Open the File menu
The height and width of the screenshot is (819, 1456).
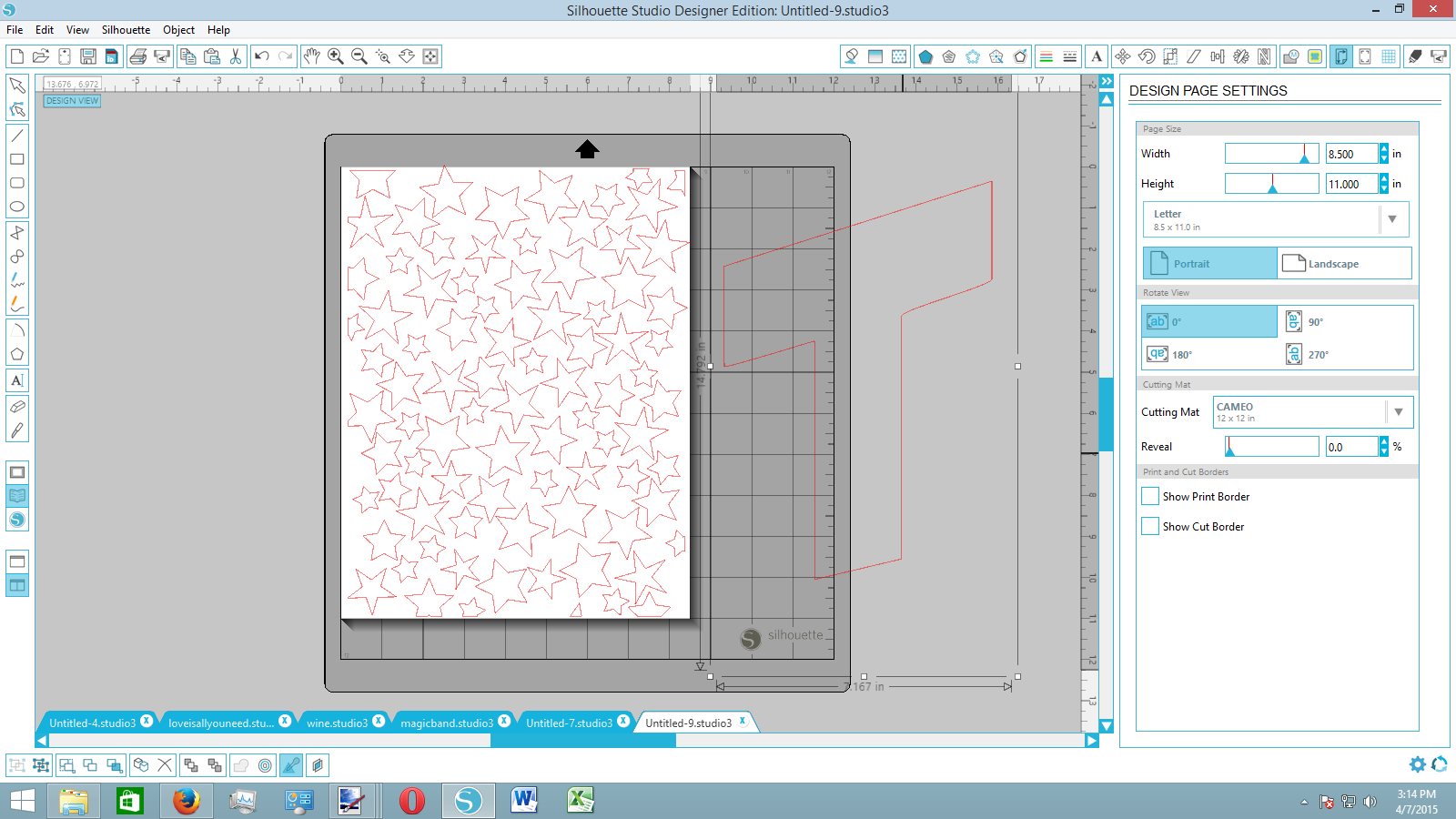[x=15, y=30]
